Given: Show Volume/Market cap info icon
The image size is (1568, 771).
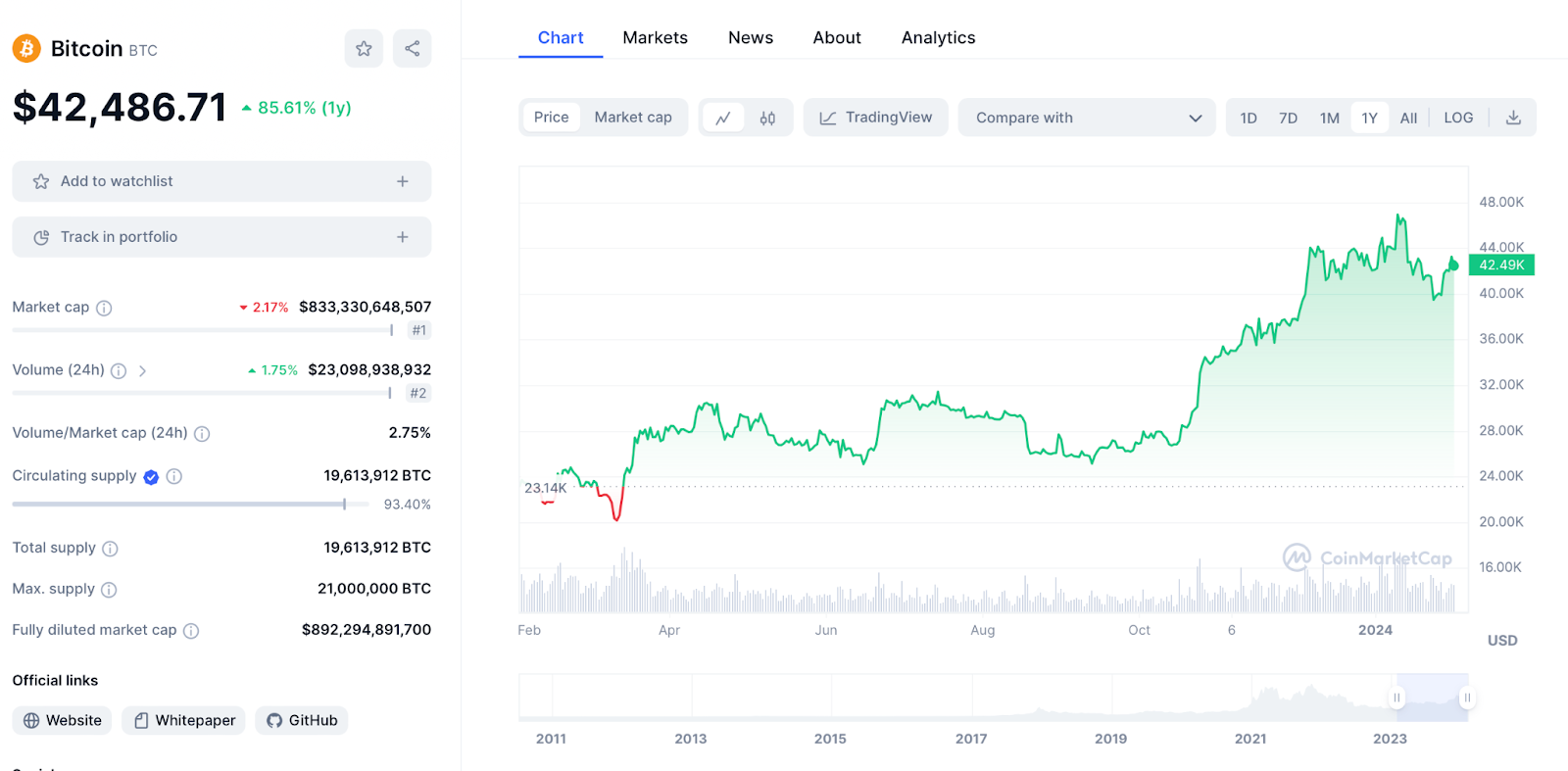Looking at the screenshot, I should pos(202,433).
